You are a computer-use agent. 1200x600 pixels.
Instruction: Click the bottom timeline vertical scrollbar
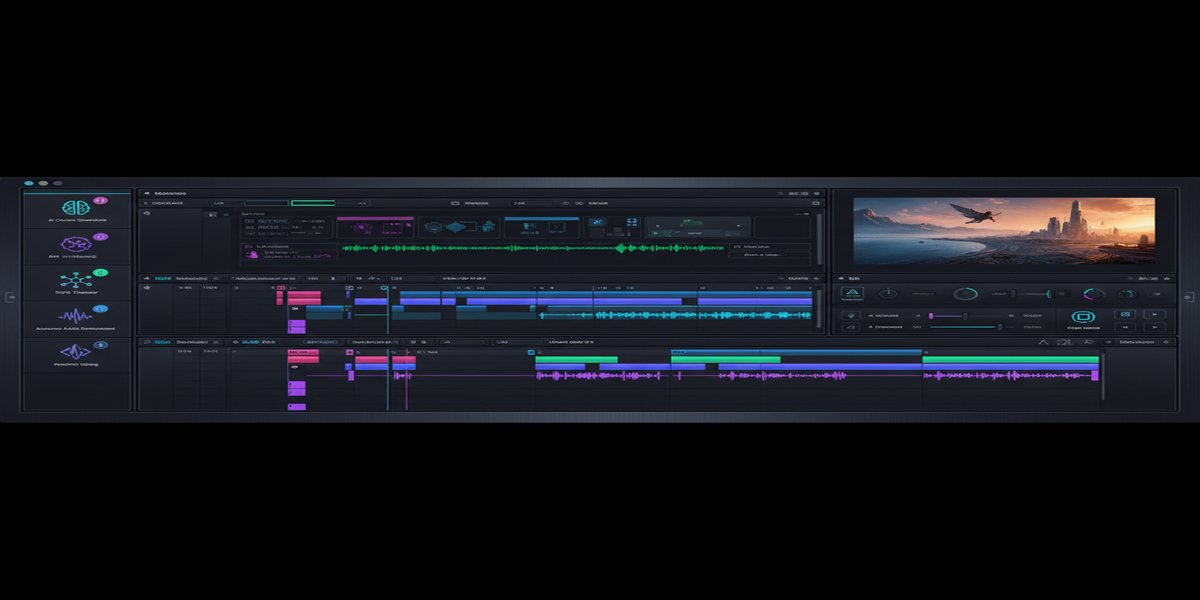(x=1103, y=375)
